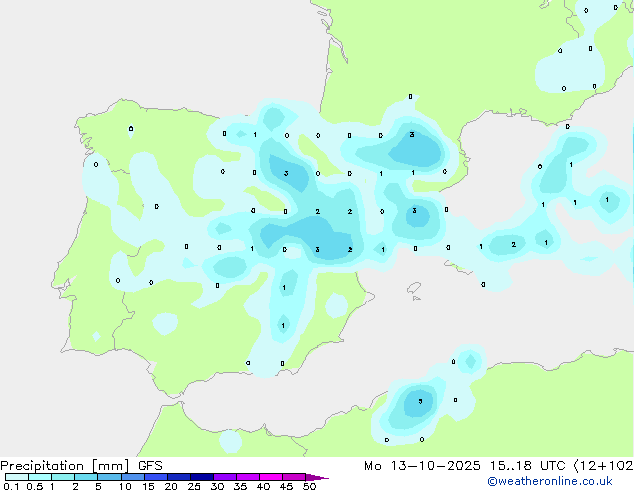Image resolution: width=634 pixels, height=490 pixels.
Task: Click the legend swatch between 20 and 25
Action: click(179, 477)
